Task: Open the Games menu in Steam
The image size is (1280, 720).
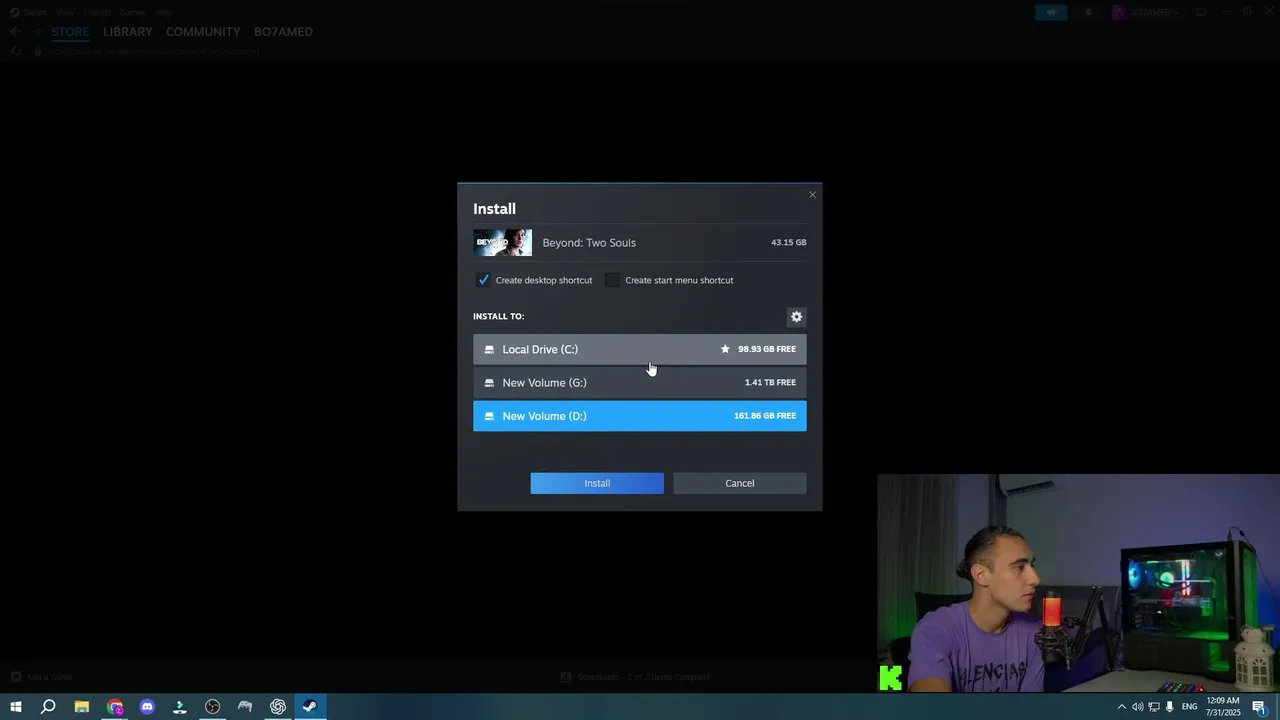Action: pyautogui.click(x=132, y=12)
